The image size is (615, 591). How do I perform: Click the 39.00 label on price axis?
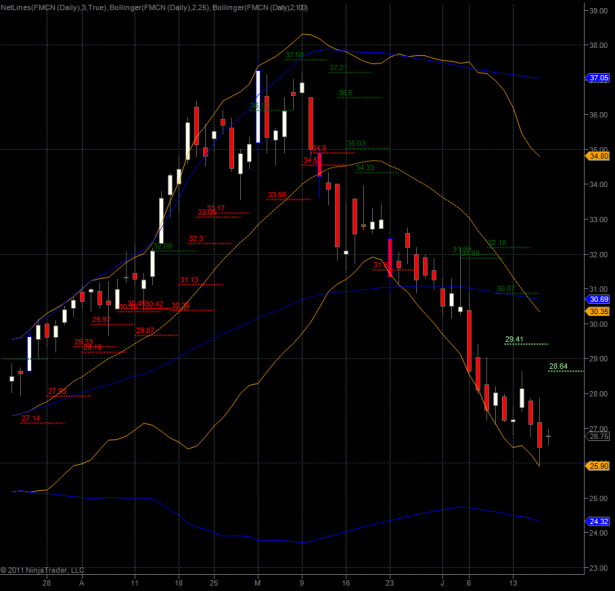[x=598, y=11]
